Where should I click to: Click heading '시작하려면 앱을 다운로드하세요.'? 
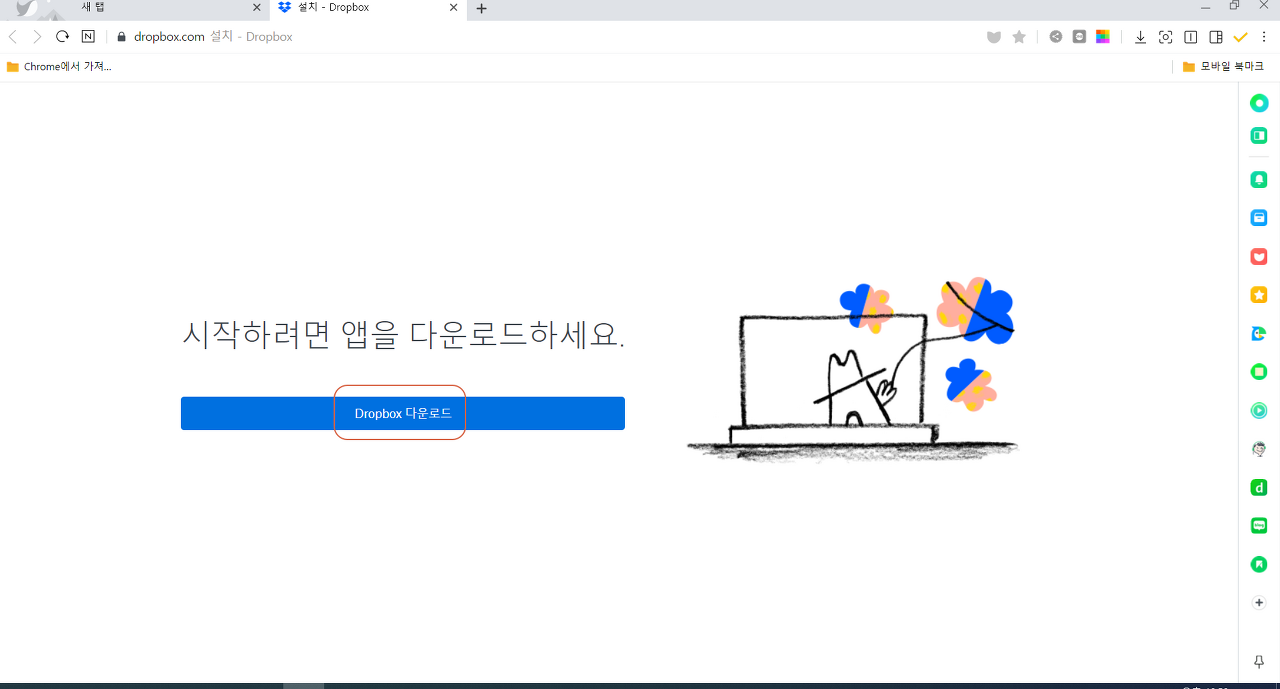coord(403,335)
